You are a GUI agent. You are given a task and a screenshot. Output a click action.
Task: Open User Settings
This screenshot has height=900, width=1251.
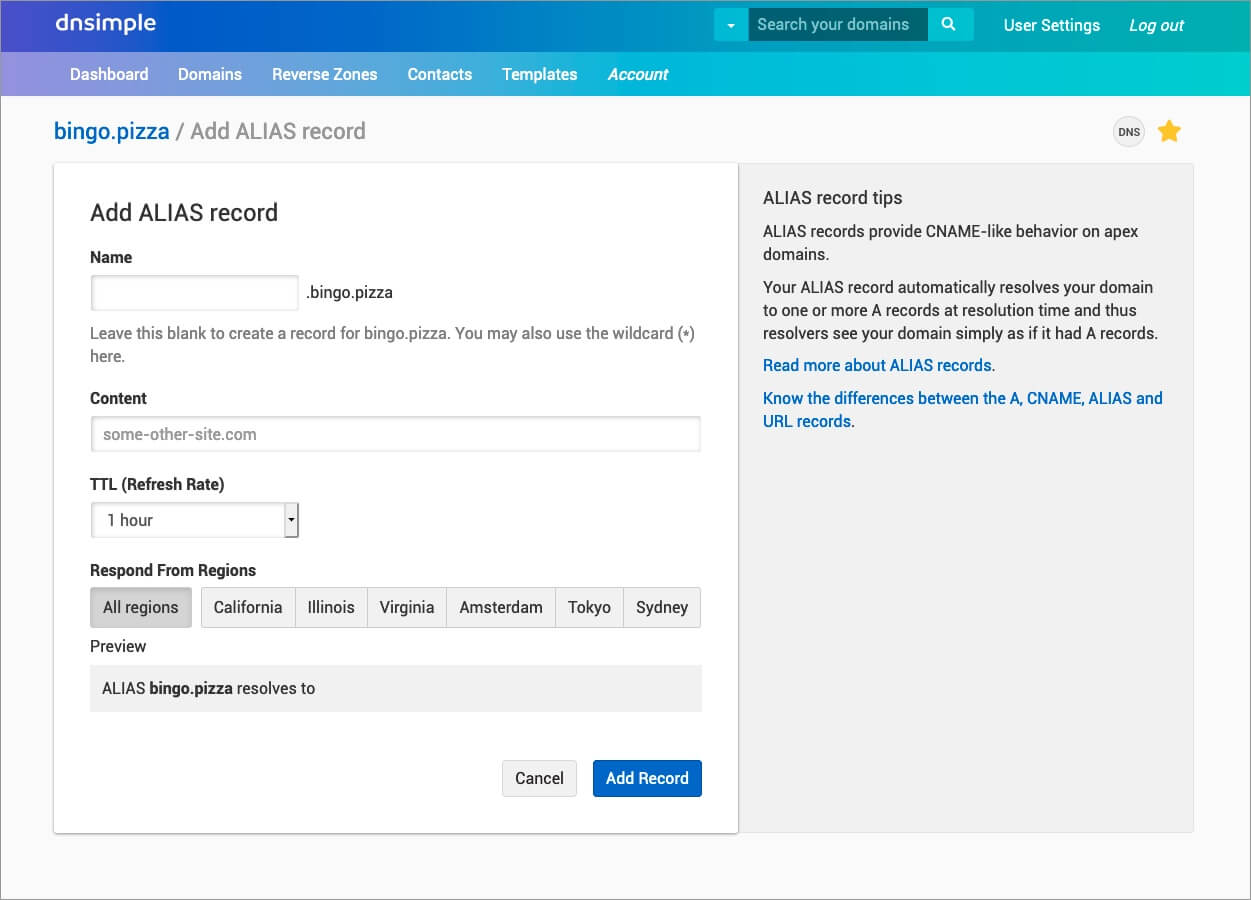[1052, 25]
